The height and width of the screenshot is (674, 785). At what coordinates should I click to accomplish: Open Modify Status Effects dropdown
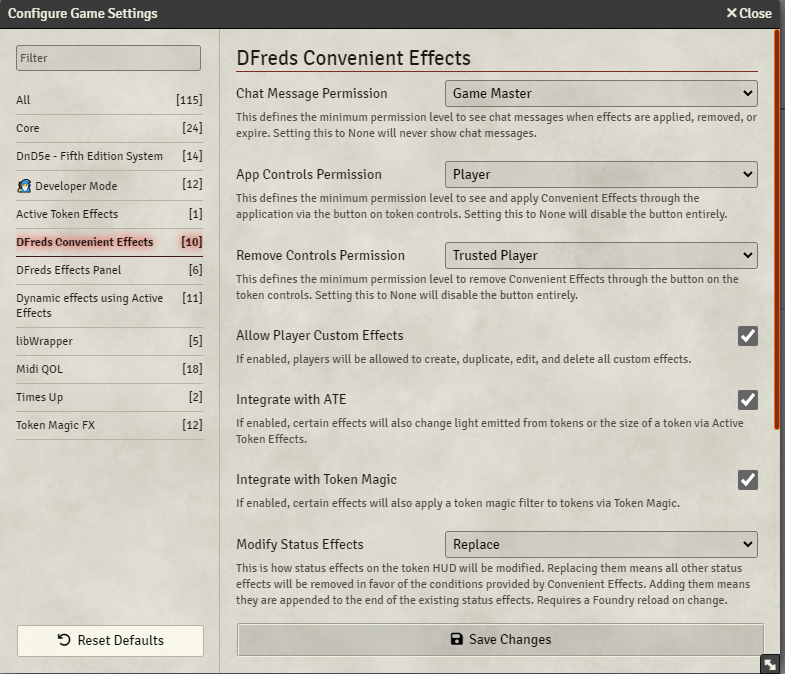point(601,545)
